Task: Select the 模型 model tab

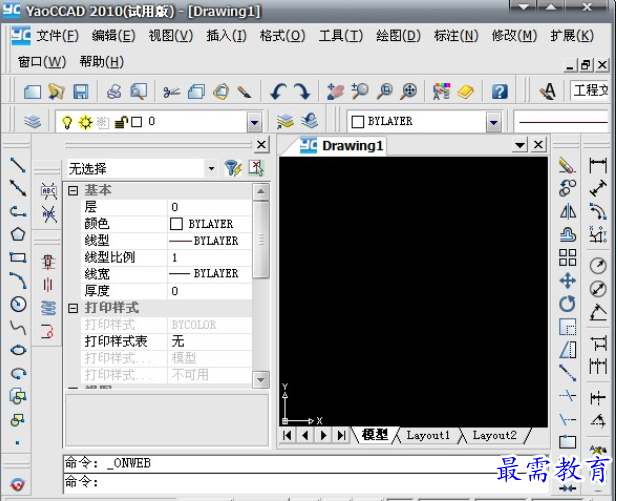Action: click(375, 435)
